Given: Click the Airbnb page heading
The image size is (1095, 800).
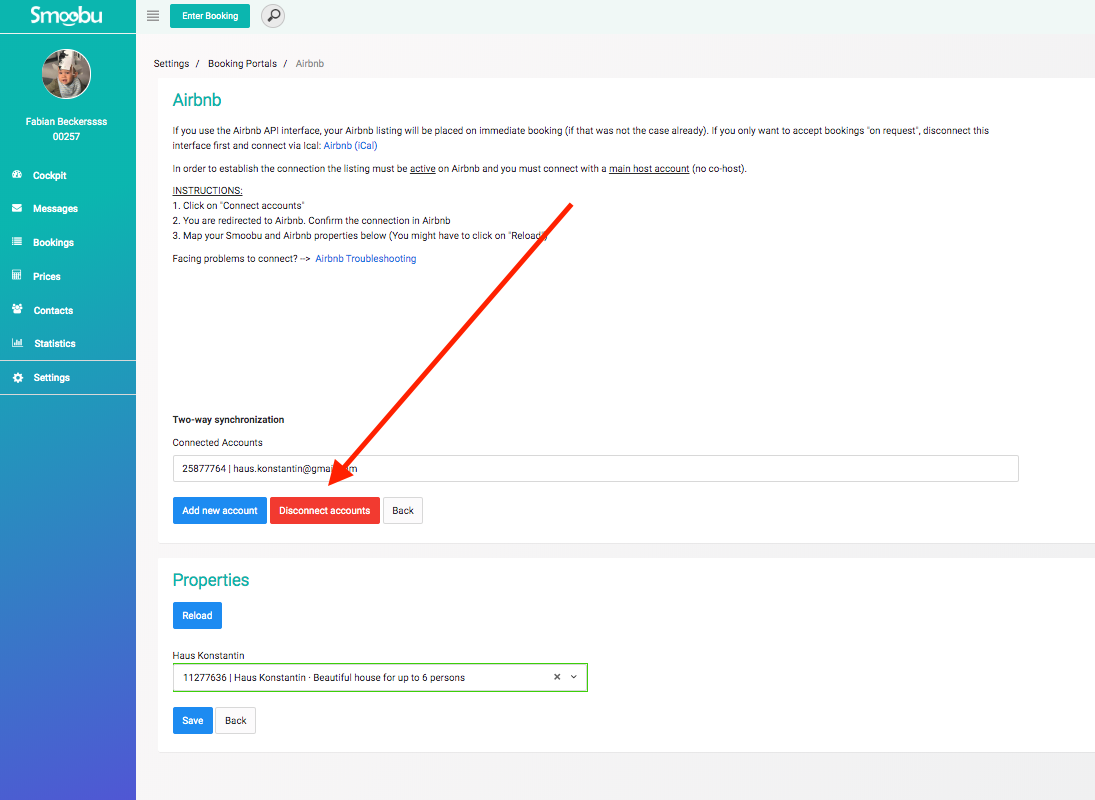Looking at the screenshot, I should coord(197,100).
